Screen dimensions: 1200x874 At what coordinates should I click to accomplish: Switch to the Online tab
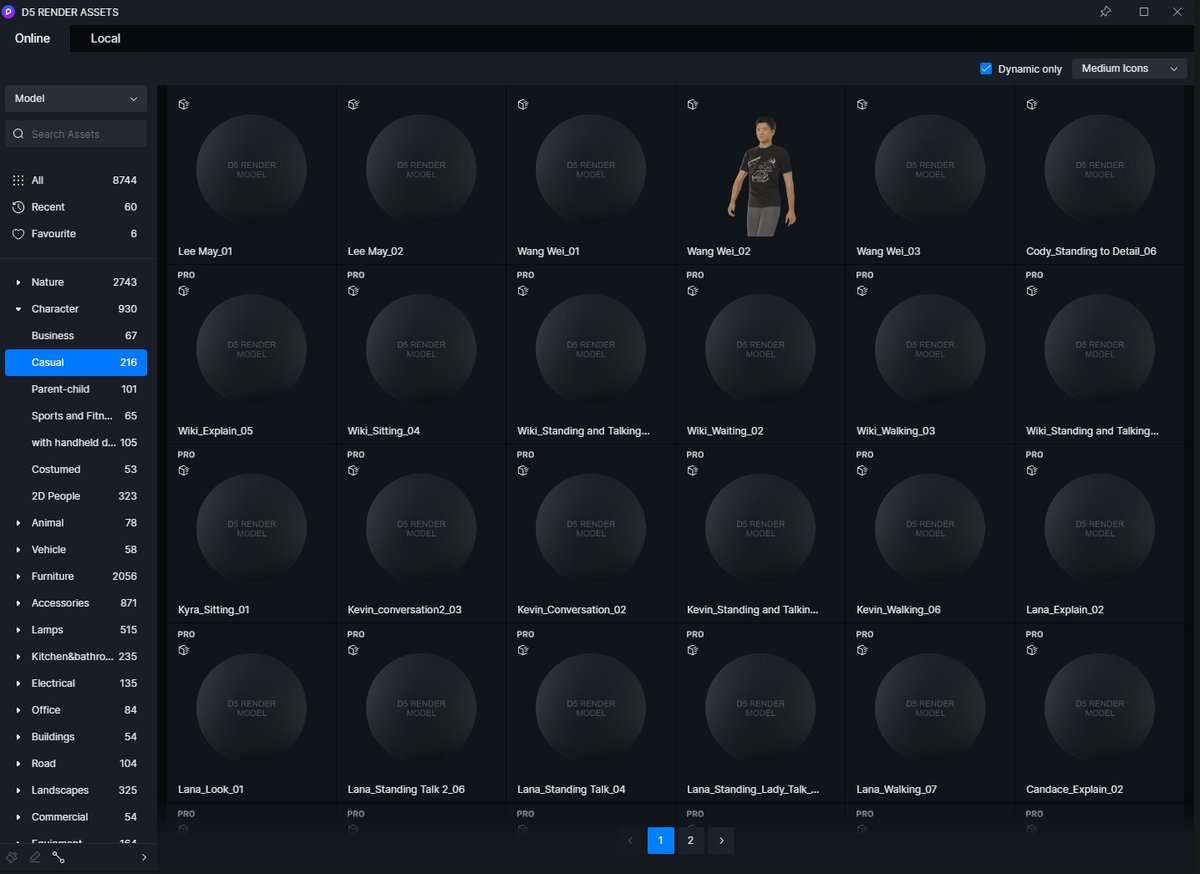(x=33, y=38)
